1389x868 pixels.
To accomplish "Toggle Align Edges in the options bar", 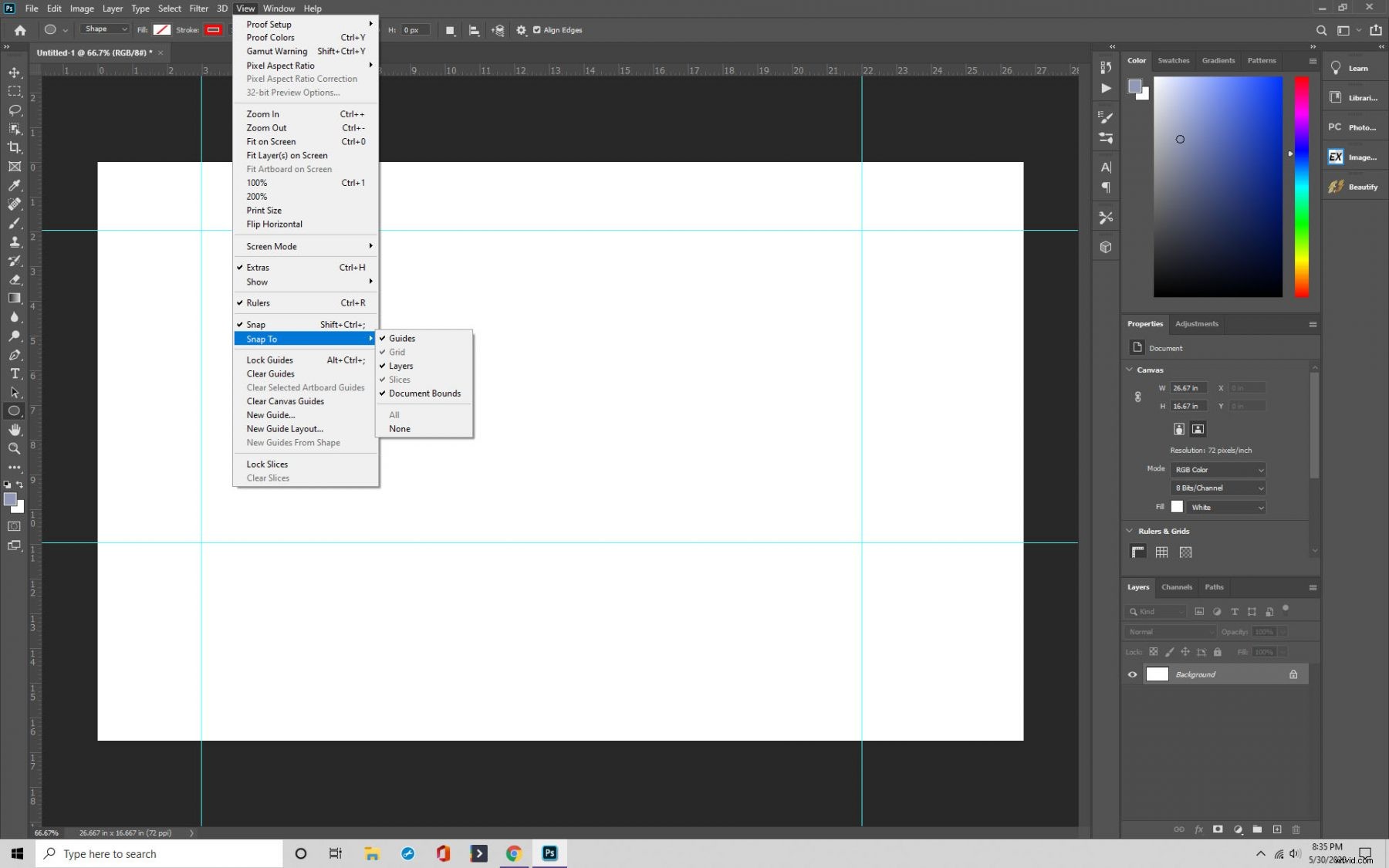I will 538,30.
